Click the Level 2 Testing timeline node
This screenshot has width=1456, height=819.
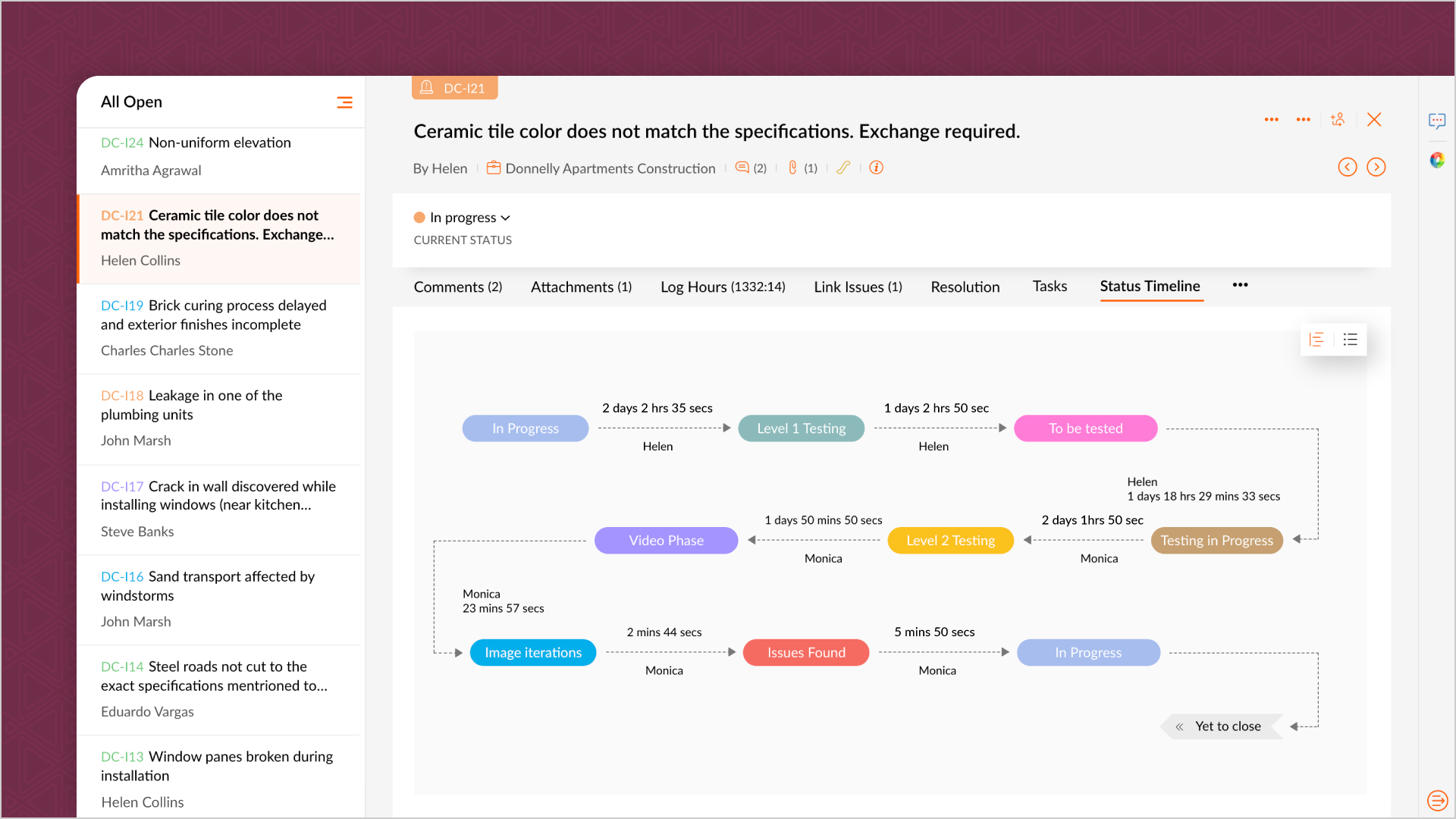950,541
